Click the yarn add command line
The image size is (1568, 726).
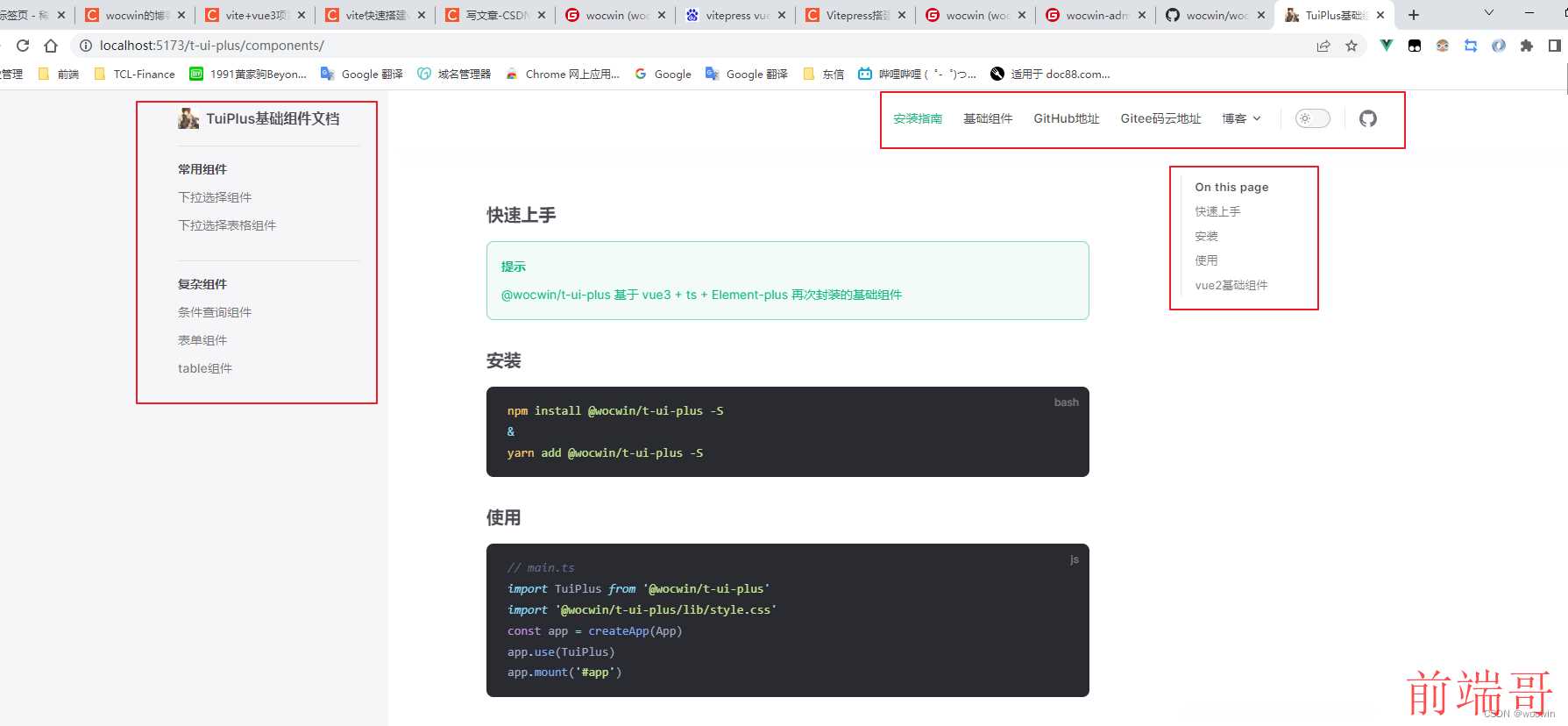coord(605,452)
